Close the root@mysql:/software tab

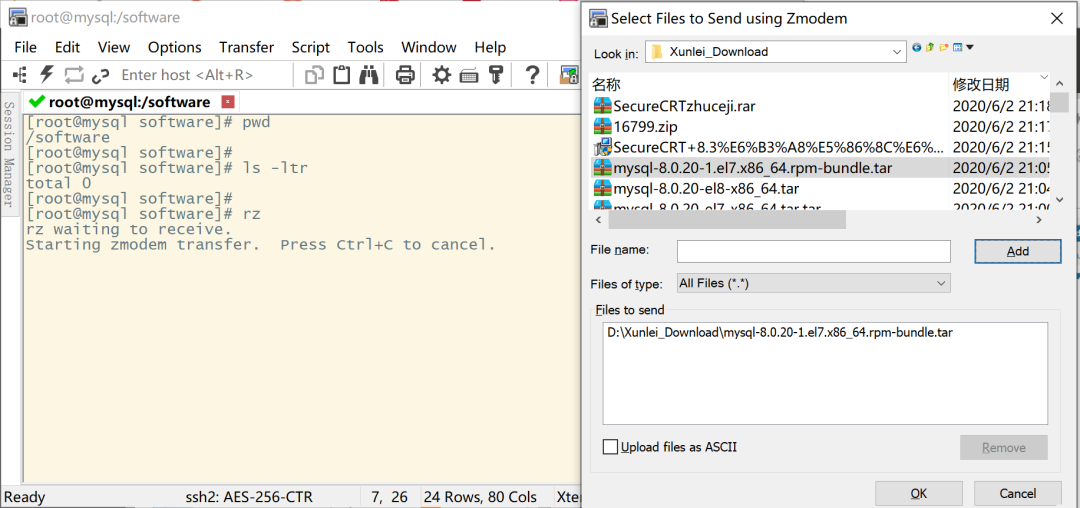(227, 102)
